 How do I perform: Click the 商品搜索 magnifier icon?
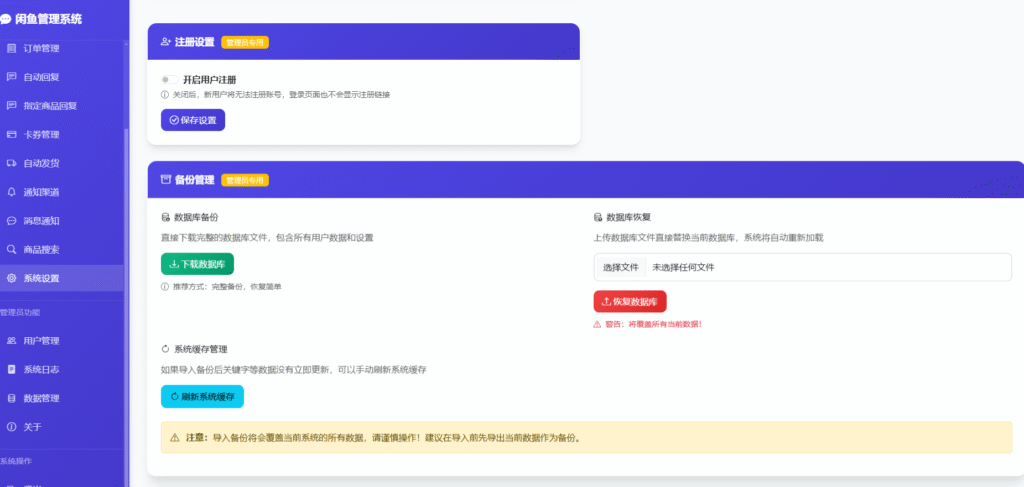[11, 249]
